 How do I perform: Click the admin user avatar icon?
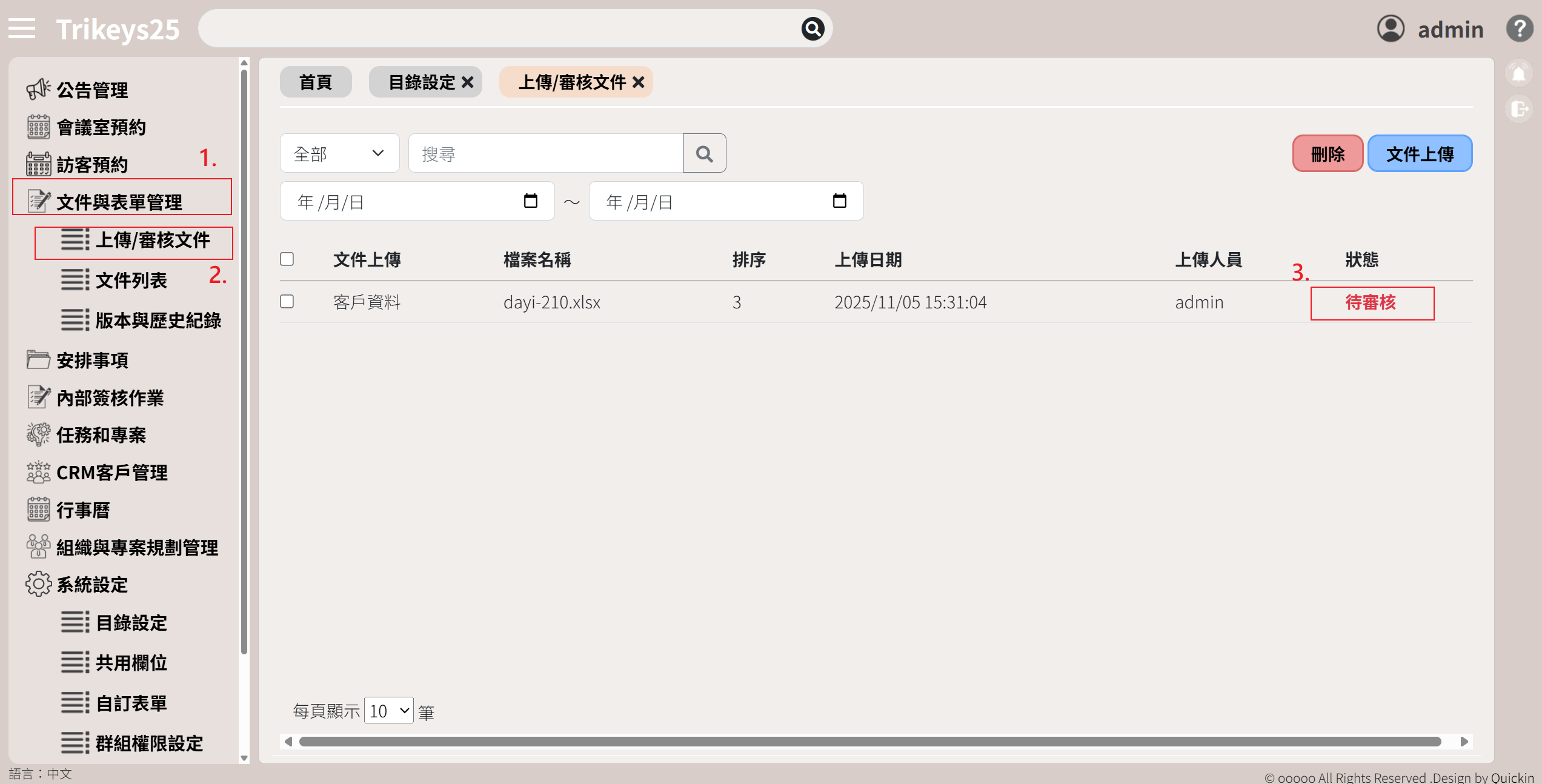click(x=1391, y=28)
